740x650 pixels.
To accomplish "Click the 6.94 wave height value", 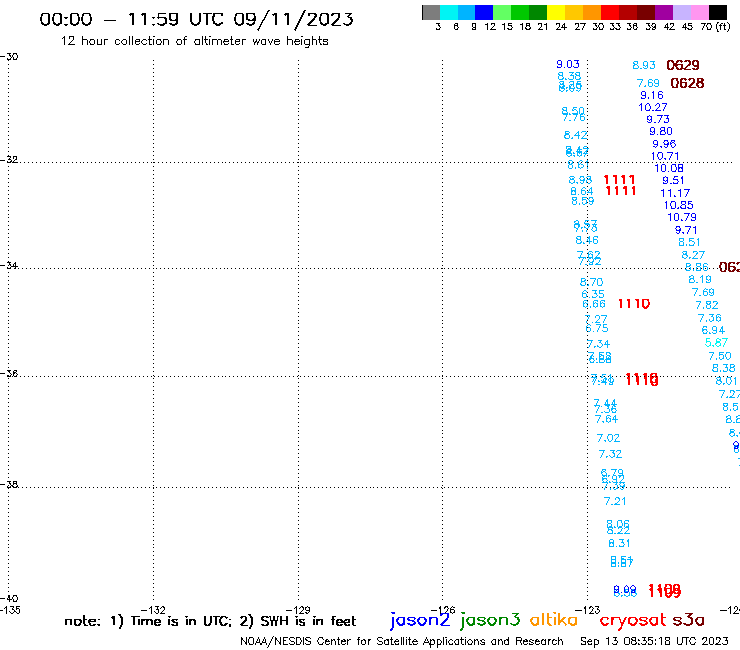I will 713,330.
